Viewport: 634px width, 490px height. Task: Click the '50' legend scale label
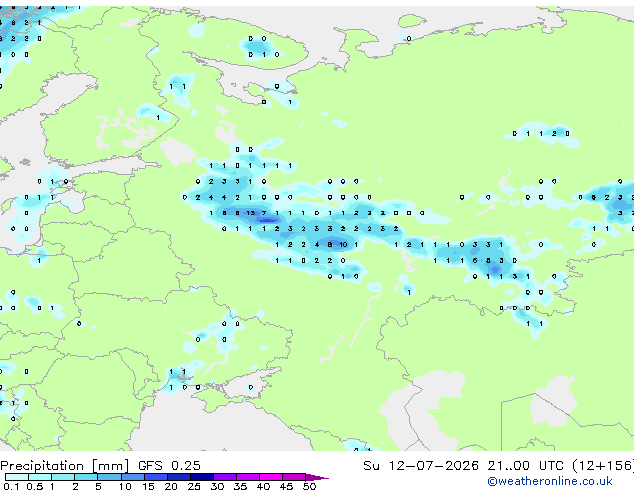[310, 486]
